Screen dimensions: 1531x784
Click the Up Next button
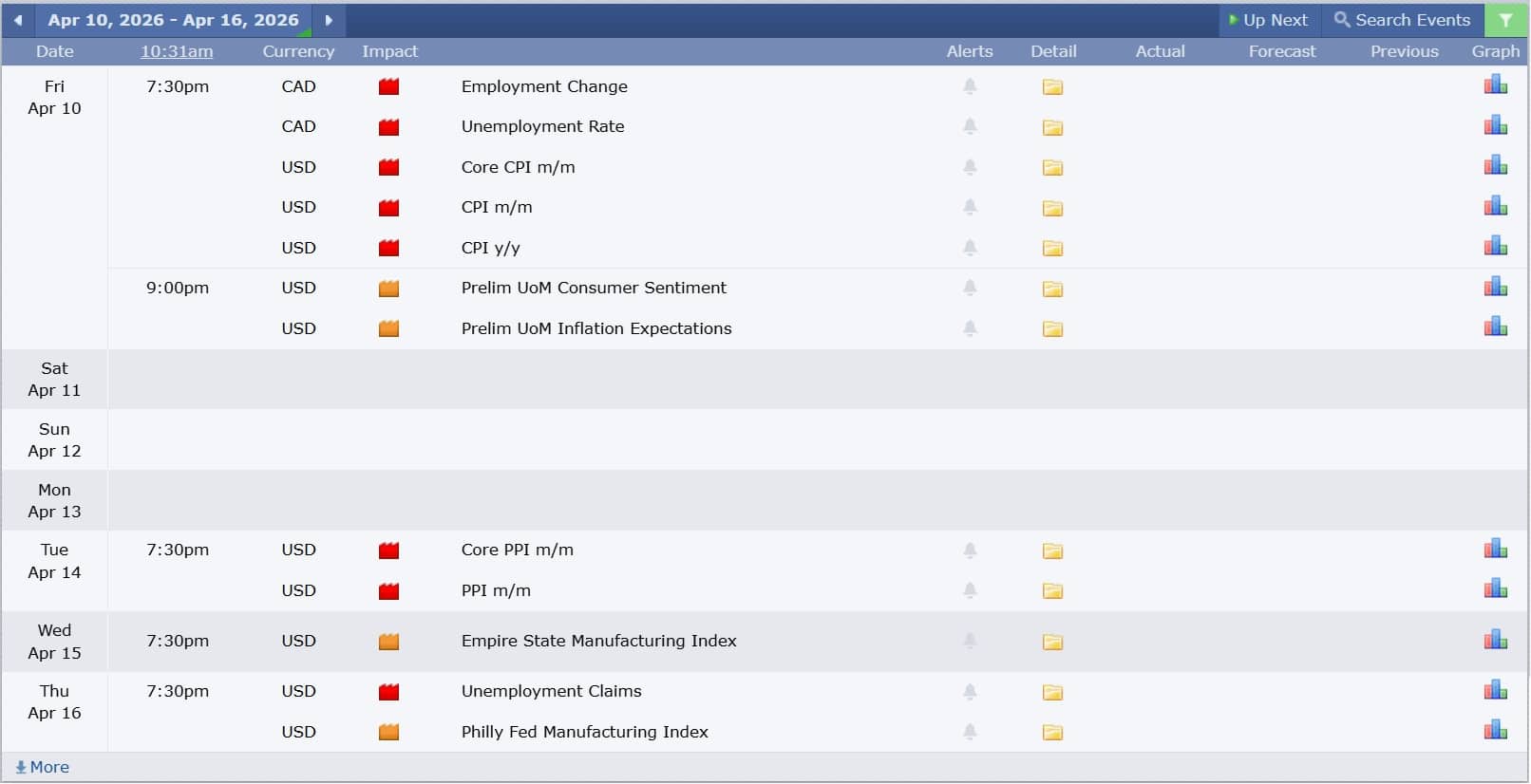click(1268, 20)
